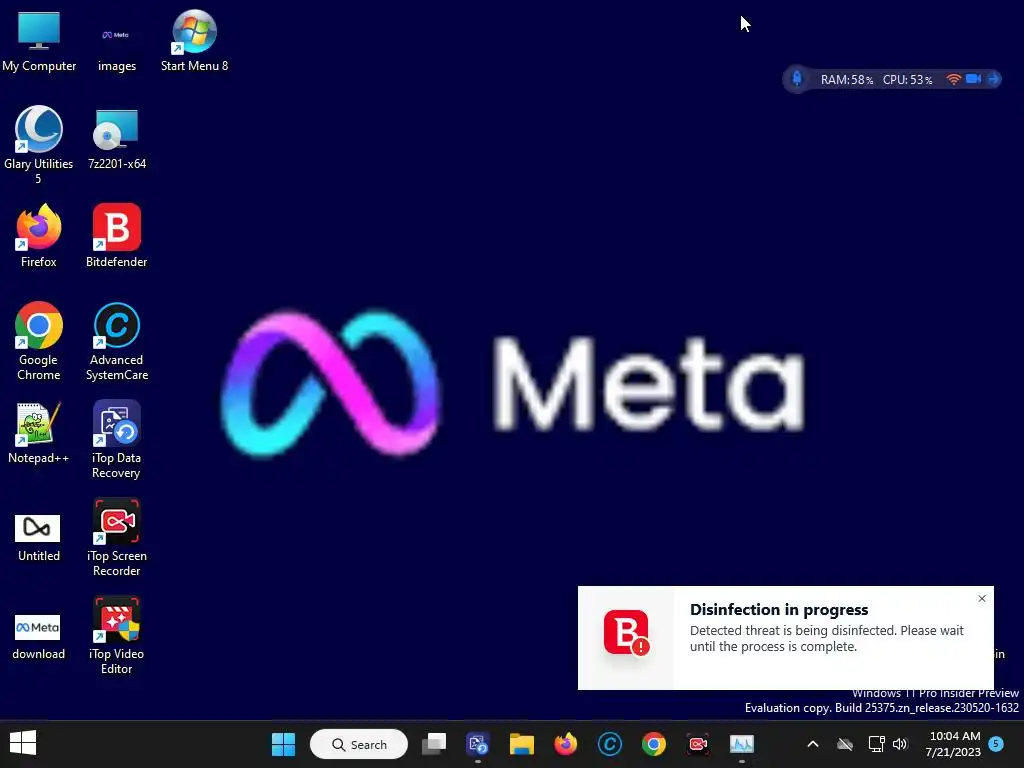Viewport: 1024px width, 768px height.
Task: Click the rocket boost icon in monitor widget
Action: coord(797,79)
